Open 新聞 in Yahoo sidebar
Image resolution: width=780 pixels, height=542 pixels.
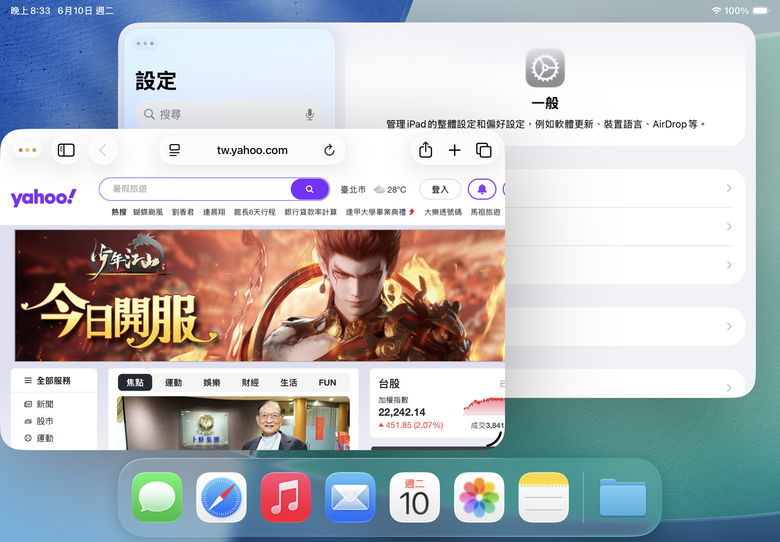[x=39, y=404]
